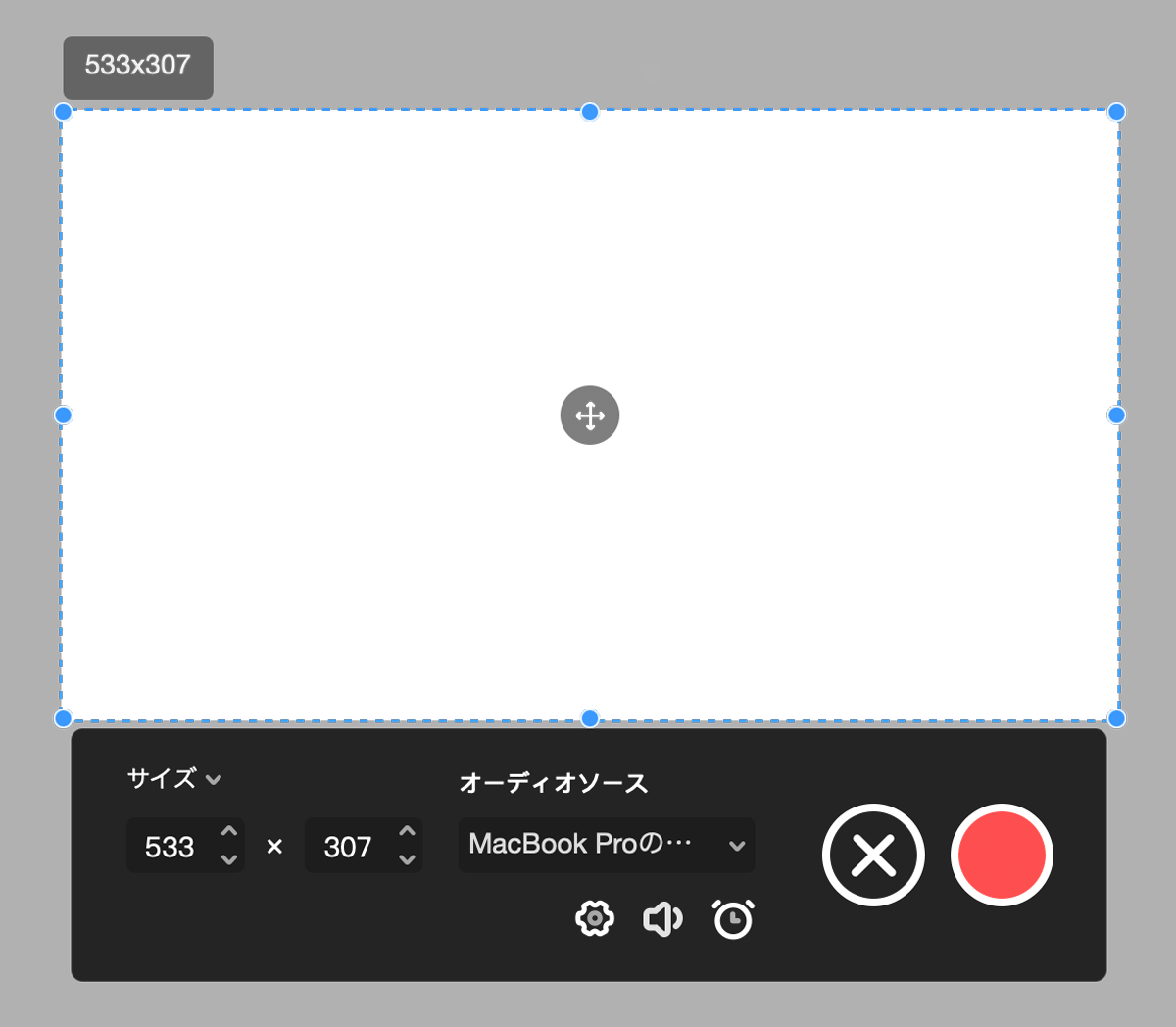Click the left-middle resize handle
This screenshot has width=1176, height=1027.
click(x=63, y=416)
